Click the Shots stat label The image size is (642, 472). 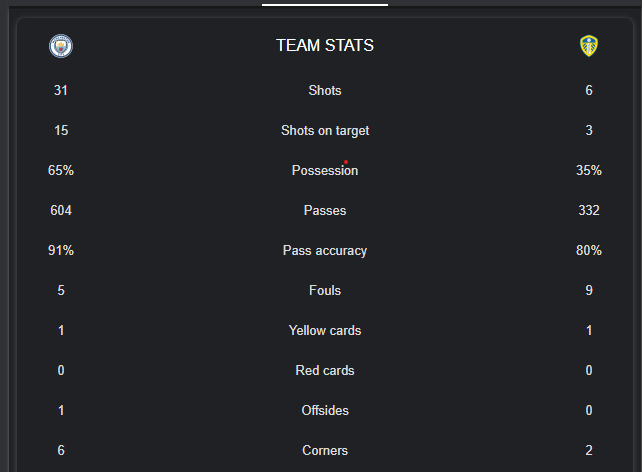click(325, 90)
